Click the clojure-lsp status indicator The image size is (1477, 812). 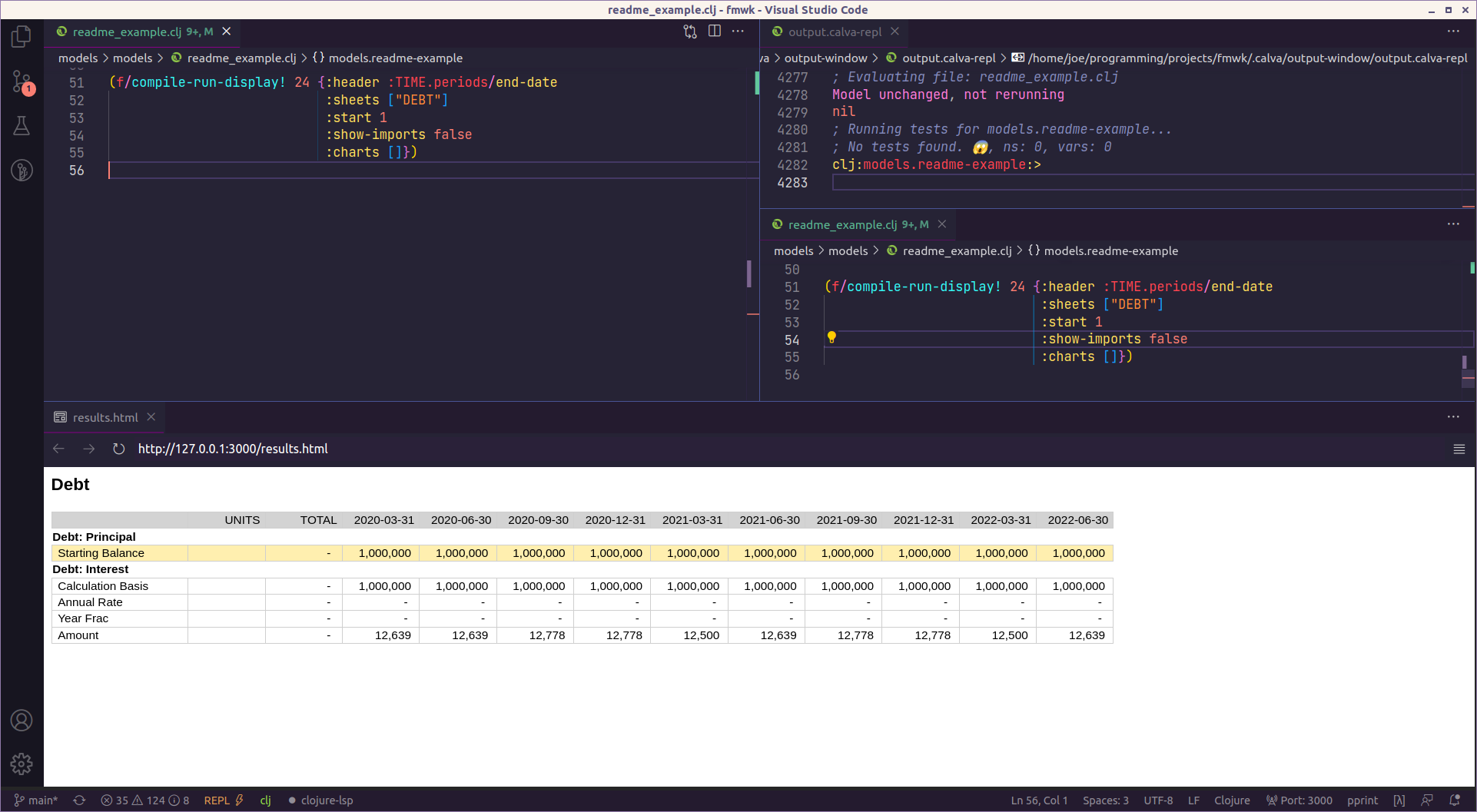(320, 800)
